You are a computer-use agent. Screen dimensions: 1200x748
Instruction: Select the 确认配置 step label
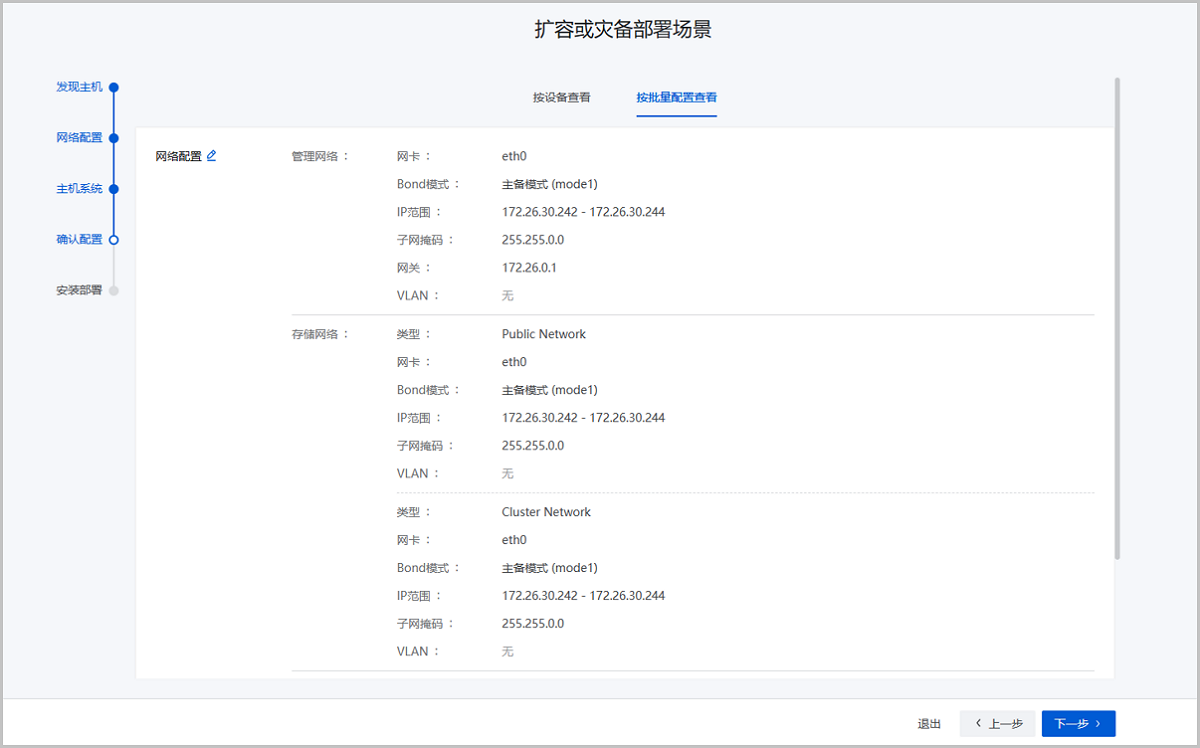coord(79,240)
